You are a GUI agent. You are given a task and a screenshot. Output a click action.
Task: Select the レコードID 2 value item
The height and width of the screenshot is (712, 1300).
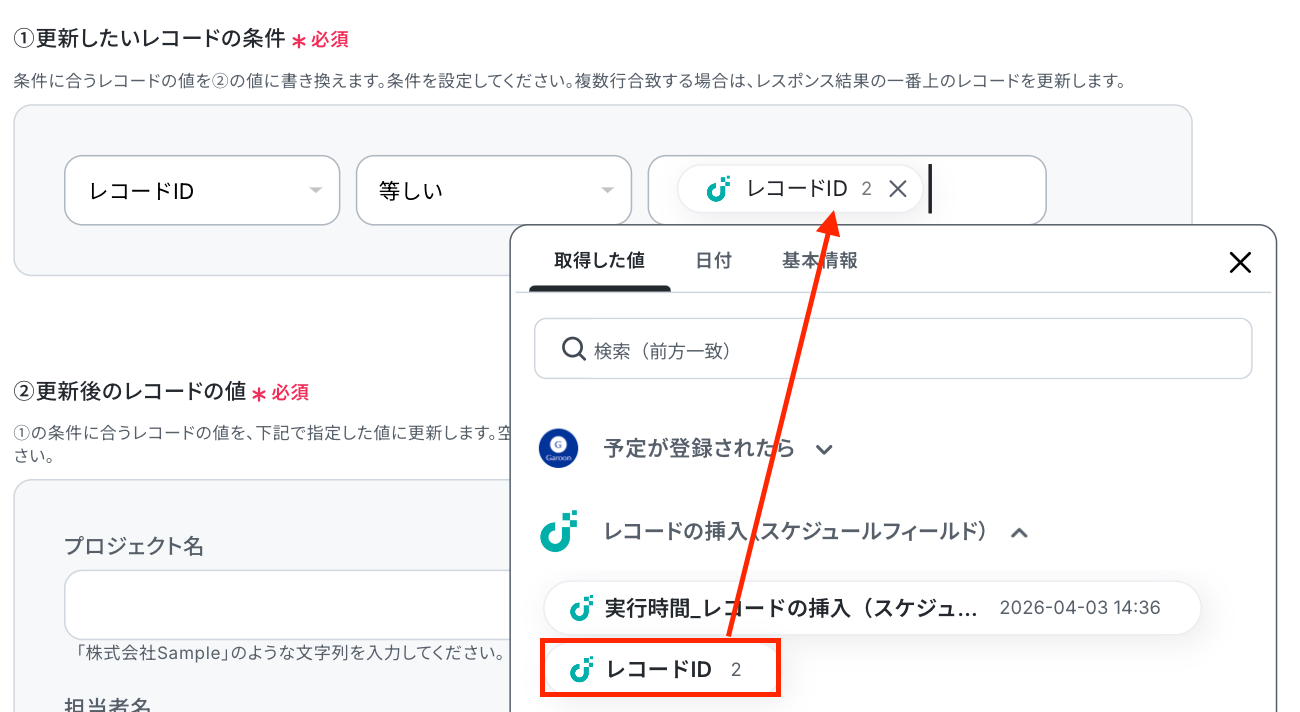click(x=660, y=670)
